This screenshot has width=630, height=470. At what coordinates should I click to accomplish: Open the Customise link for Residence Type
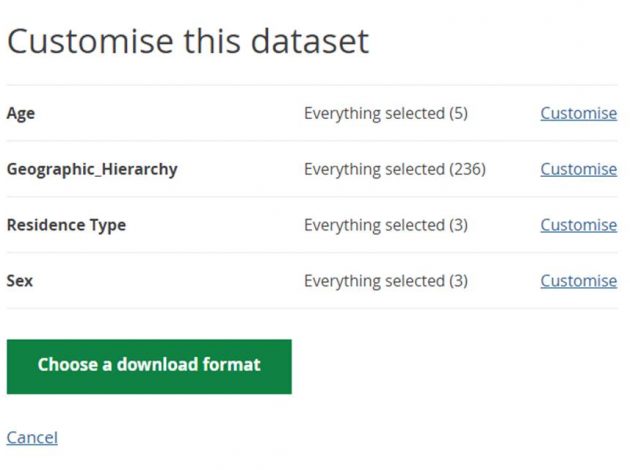[x=579, y=225]
